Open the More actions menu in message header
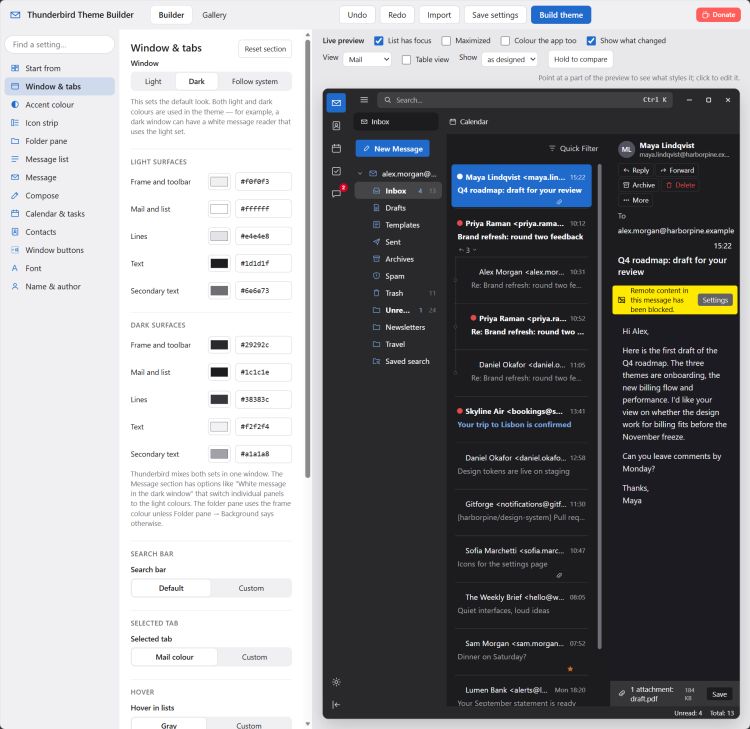 pyautogui.click(x=636, y=200)
